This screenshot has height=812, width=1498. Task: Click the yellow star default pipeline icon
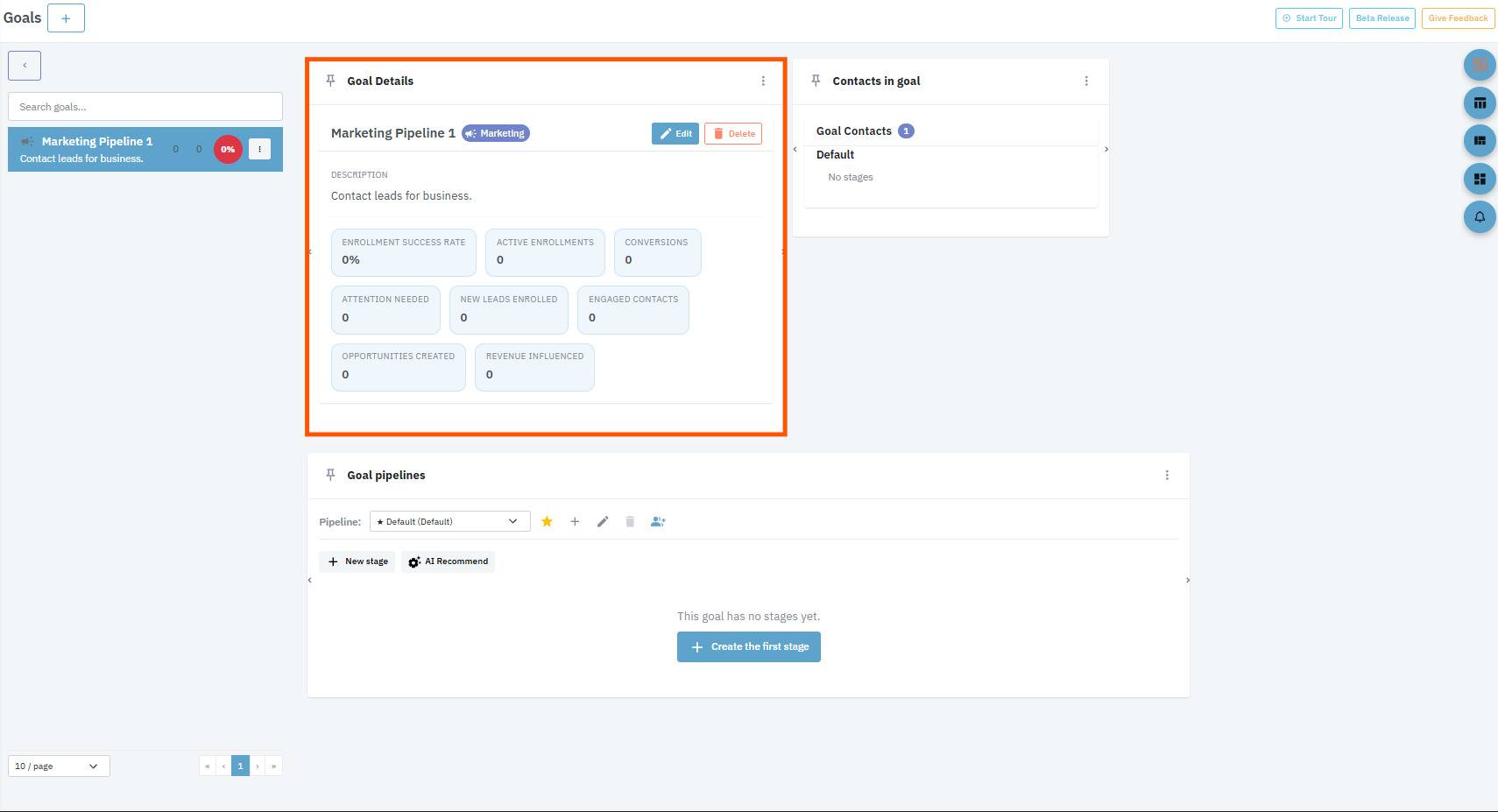pyautogui.click(x=547, y=522)
